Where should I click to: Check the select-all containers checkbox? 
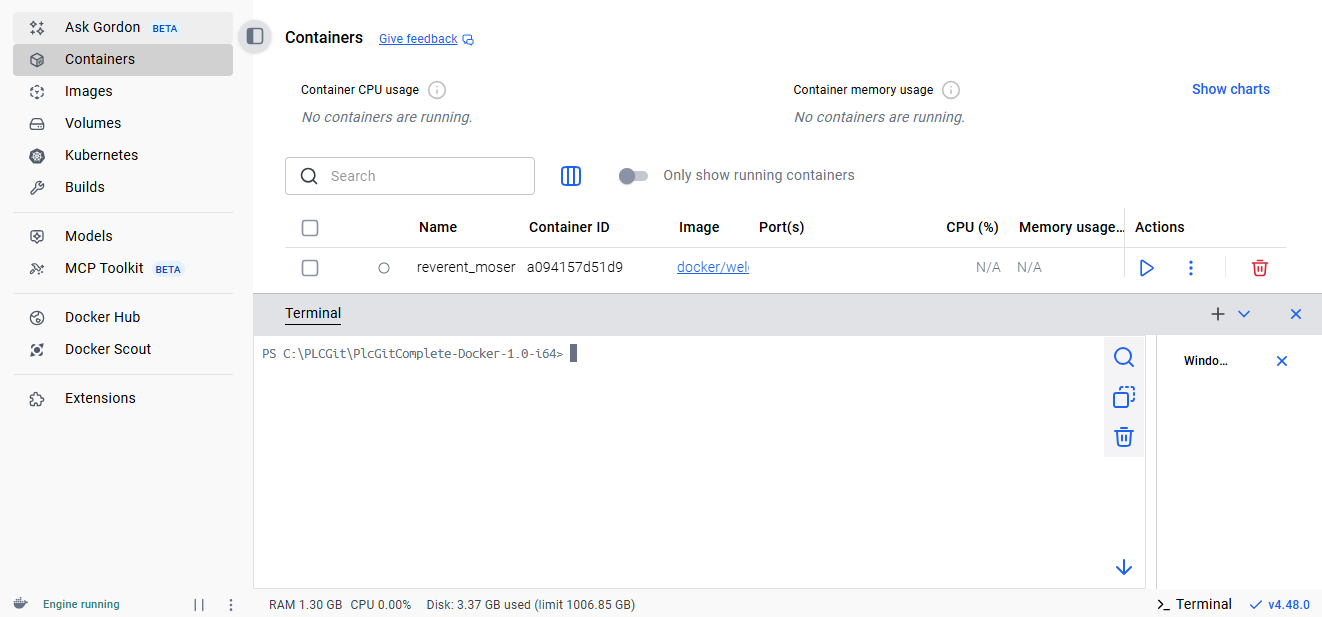(310, 228)
